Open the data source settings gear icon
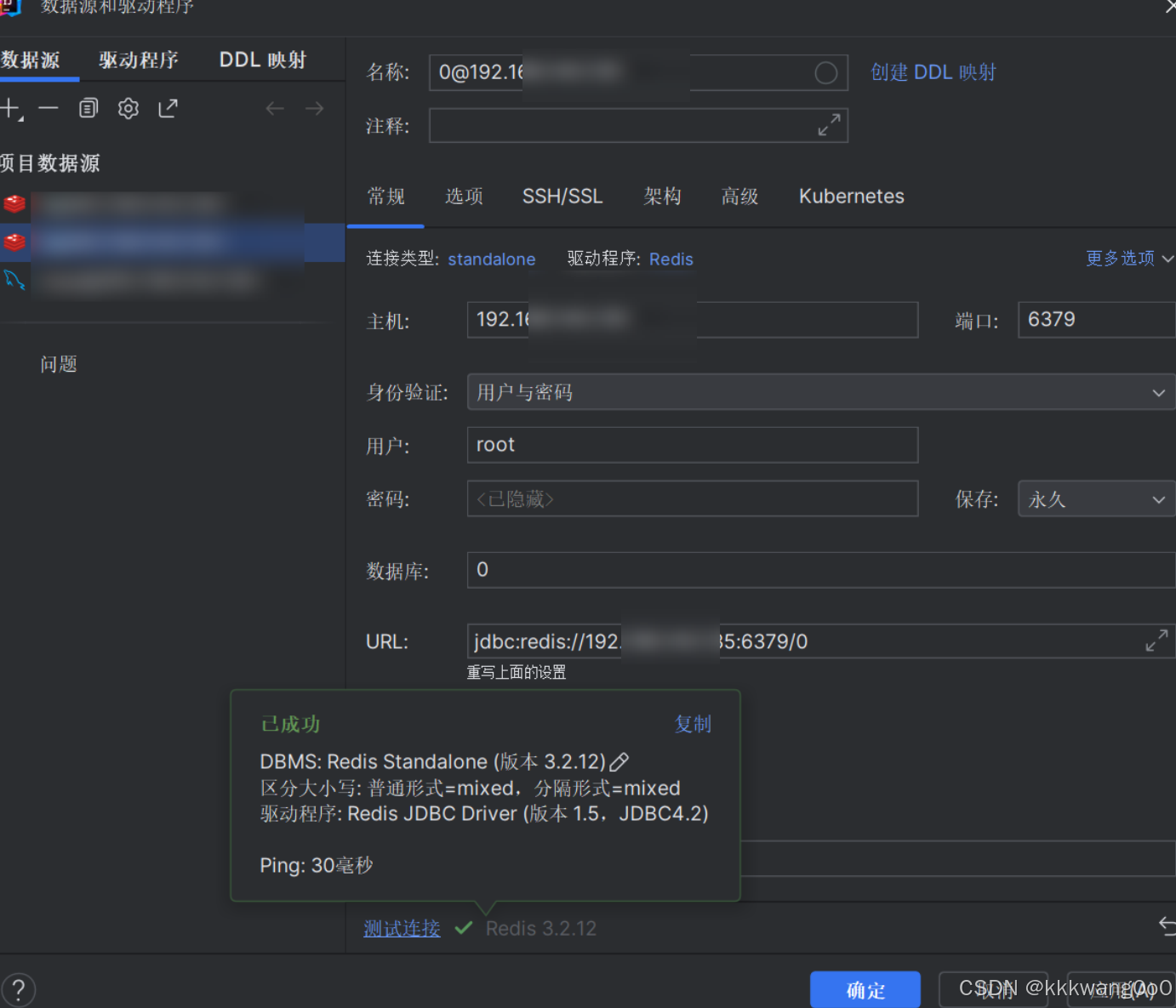This screenshot has width=1176, height=1008. pos(128,108)
